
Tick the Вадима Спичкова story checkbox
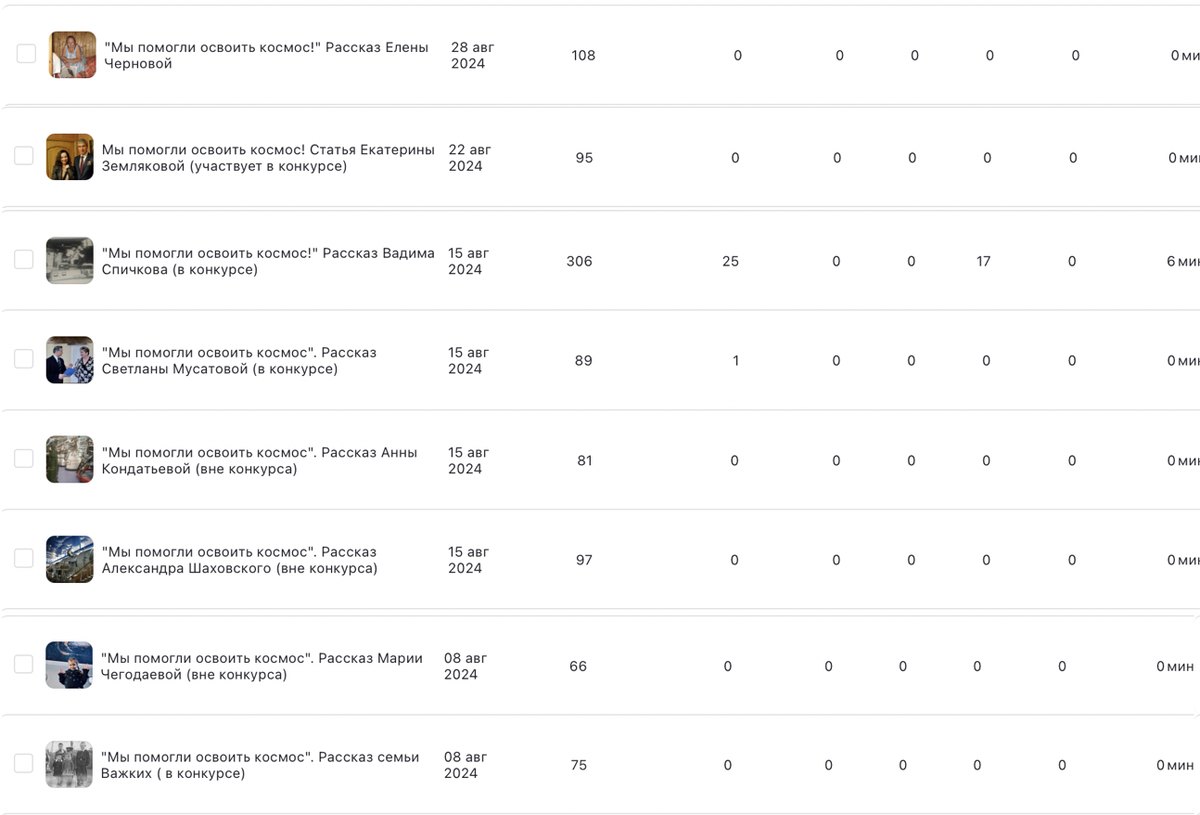coord(24,259)
